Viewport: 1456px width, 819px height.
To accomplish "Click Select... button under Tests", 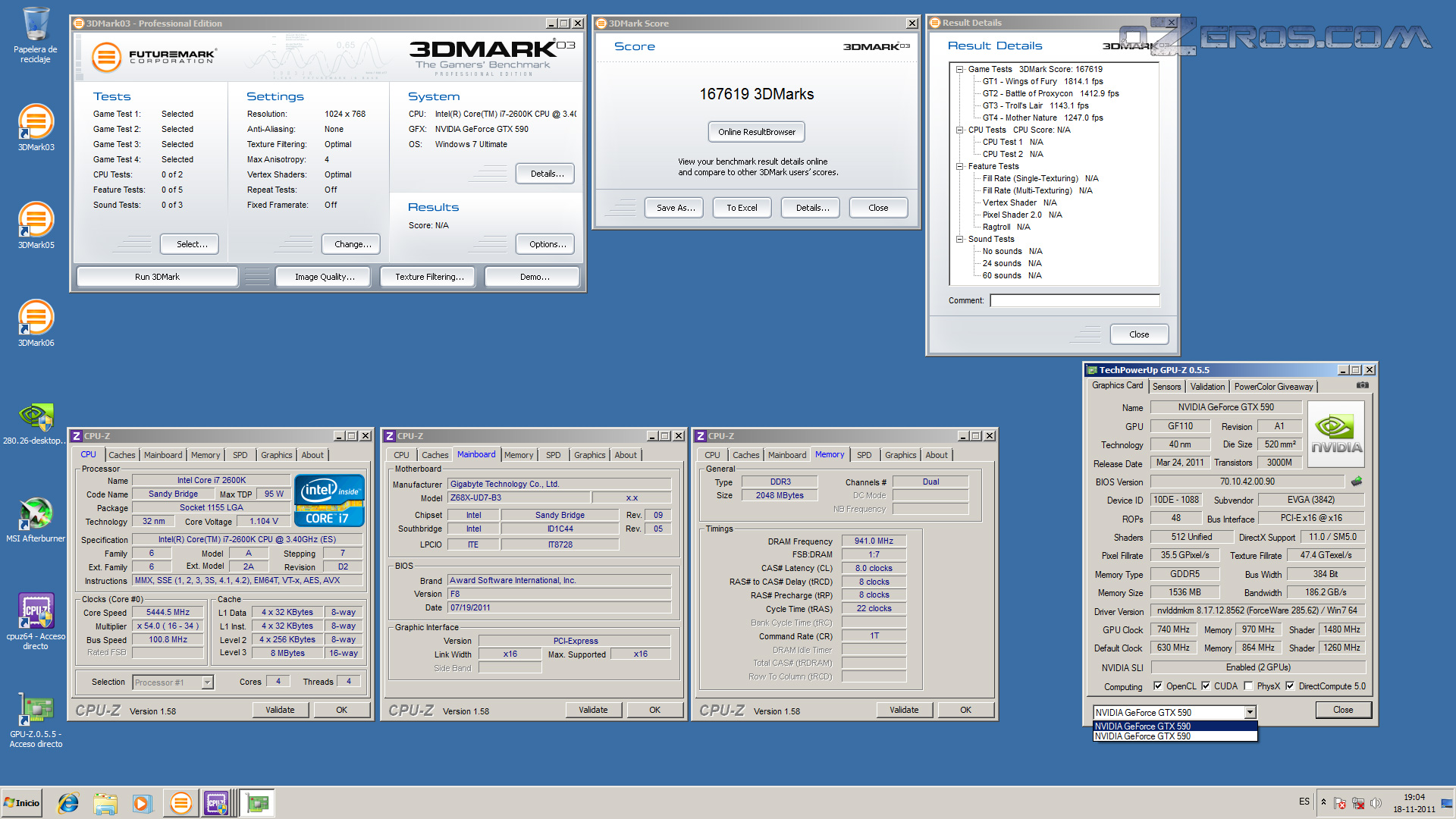I will 191,244.
